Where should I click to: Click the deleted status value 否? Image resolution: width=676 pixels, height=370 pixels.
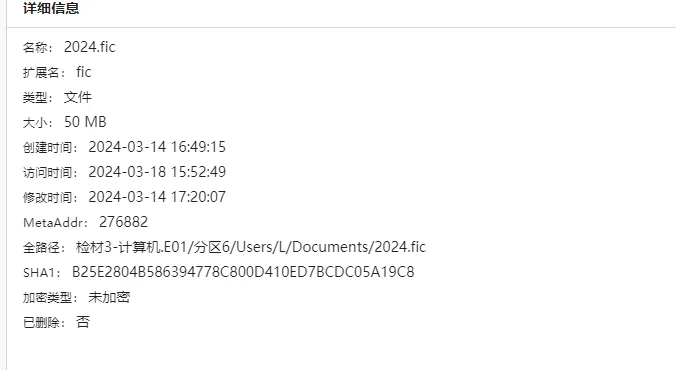[83, 322]
